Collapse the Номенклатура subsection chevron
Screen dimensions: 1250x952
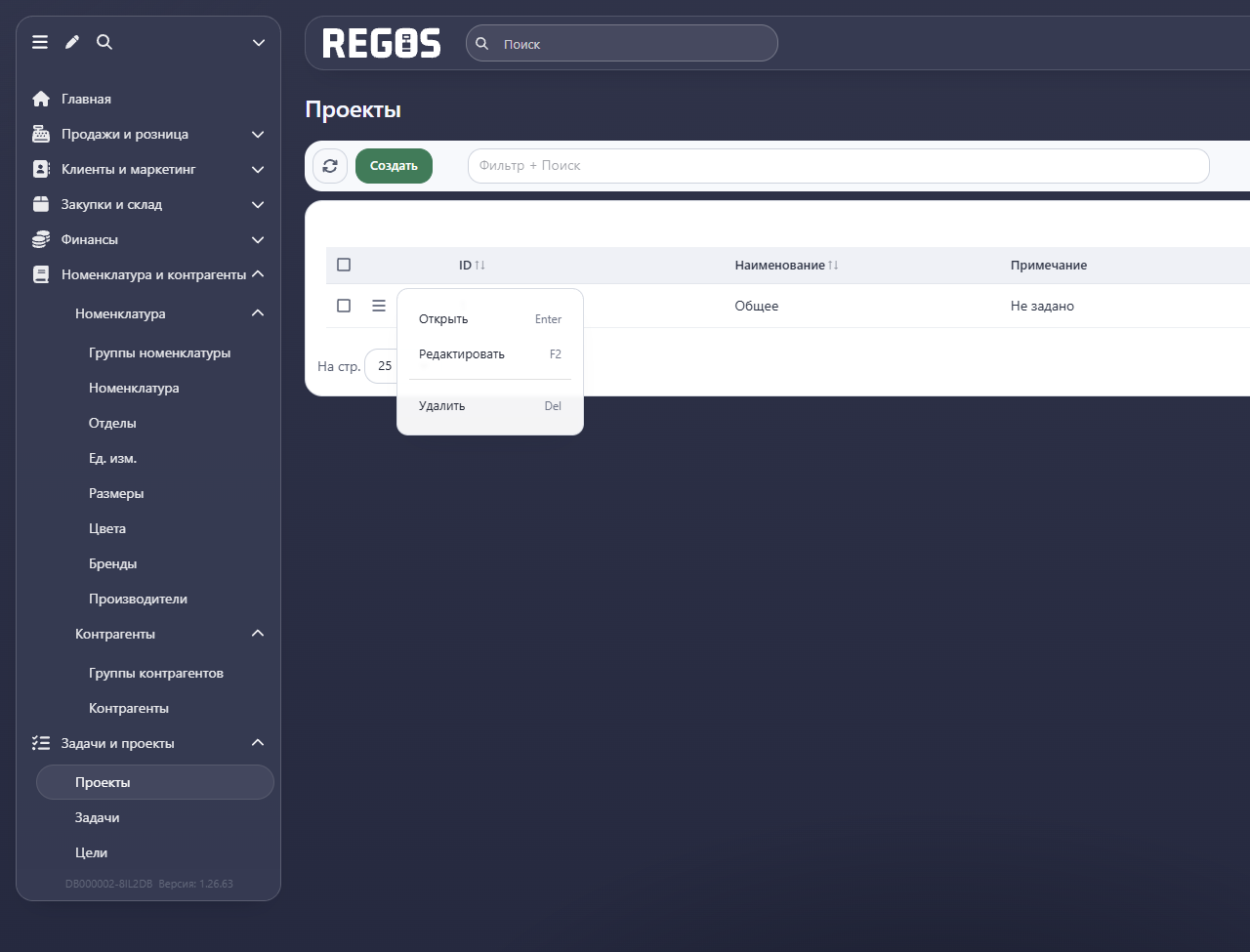(x=258, y=312)
